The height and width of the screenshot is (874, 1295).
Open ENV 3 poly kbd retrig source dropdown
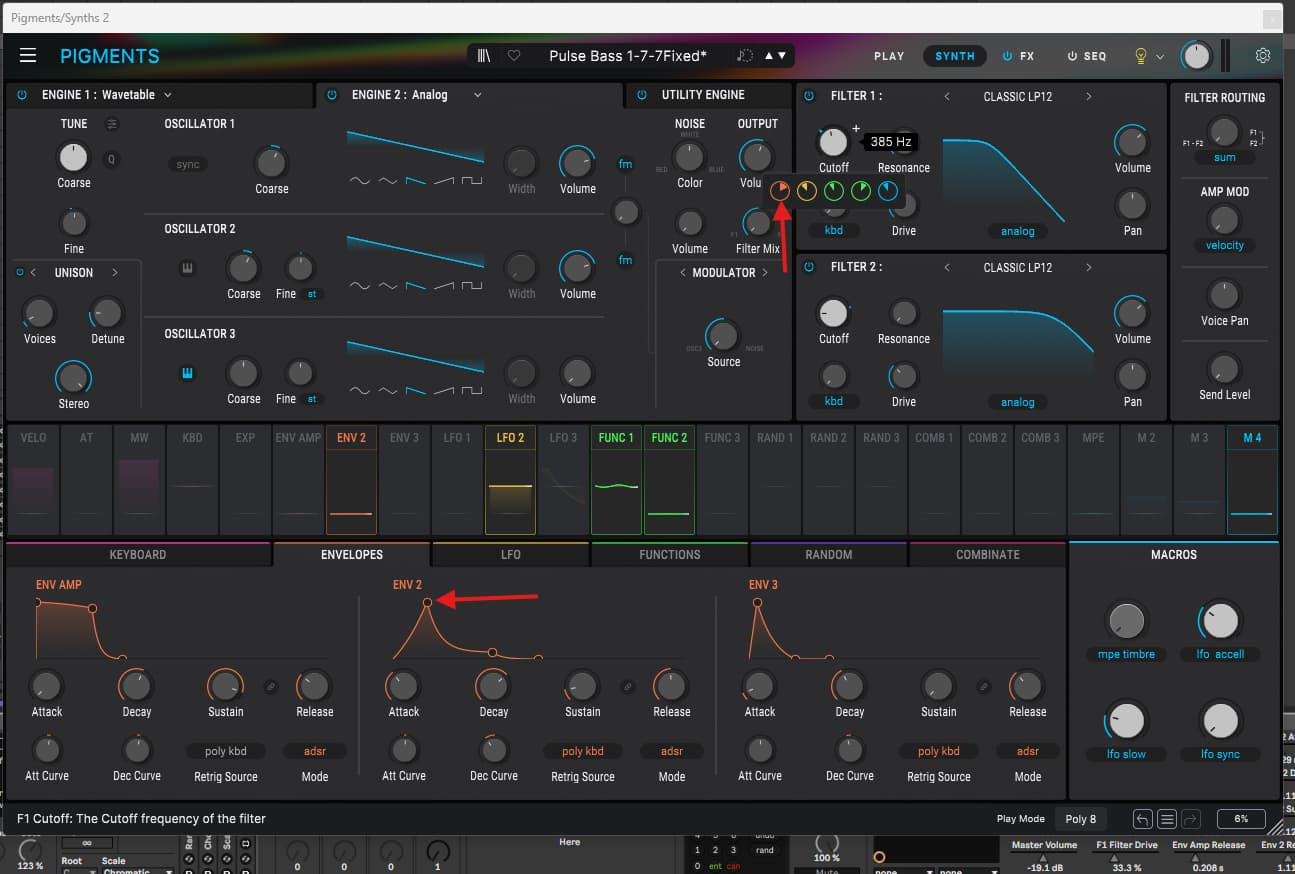coord(939,751)
